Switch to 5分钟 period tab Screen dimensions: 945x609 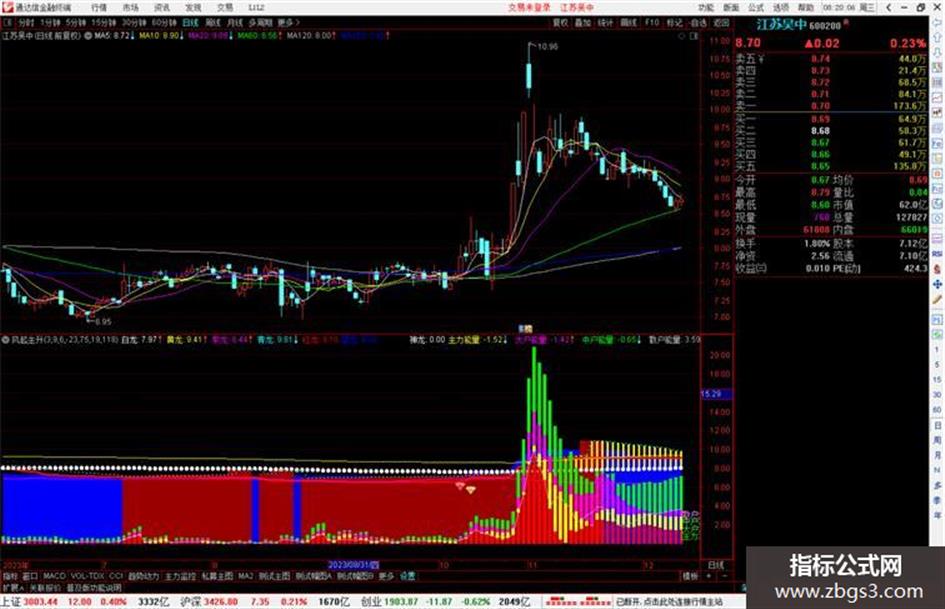pos(76,22)
